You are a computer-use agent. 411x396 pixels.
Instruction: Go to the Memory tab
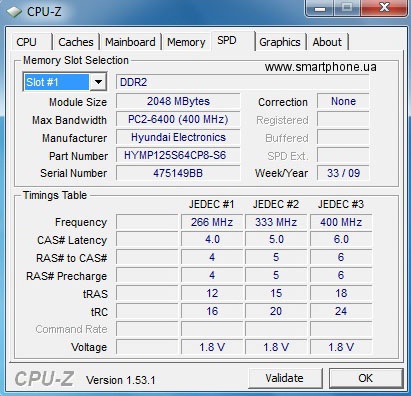186,42
